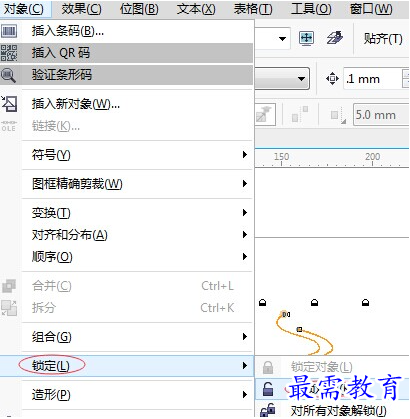Click the nudge offset move icon
Viewport: 410px width, 419px height.
pos(332,79)
